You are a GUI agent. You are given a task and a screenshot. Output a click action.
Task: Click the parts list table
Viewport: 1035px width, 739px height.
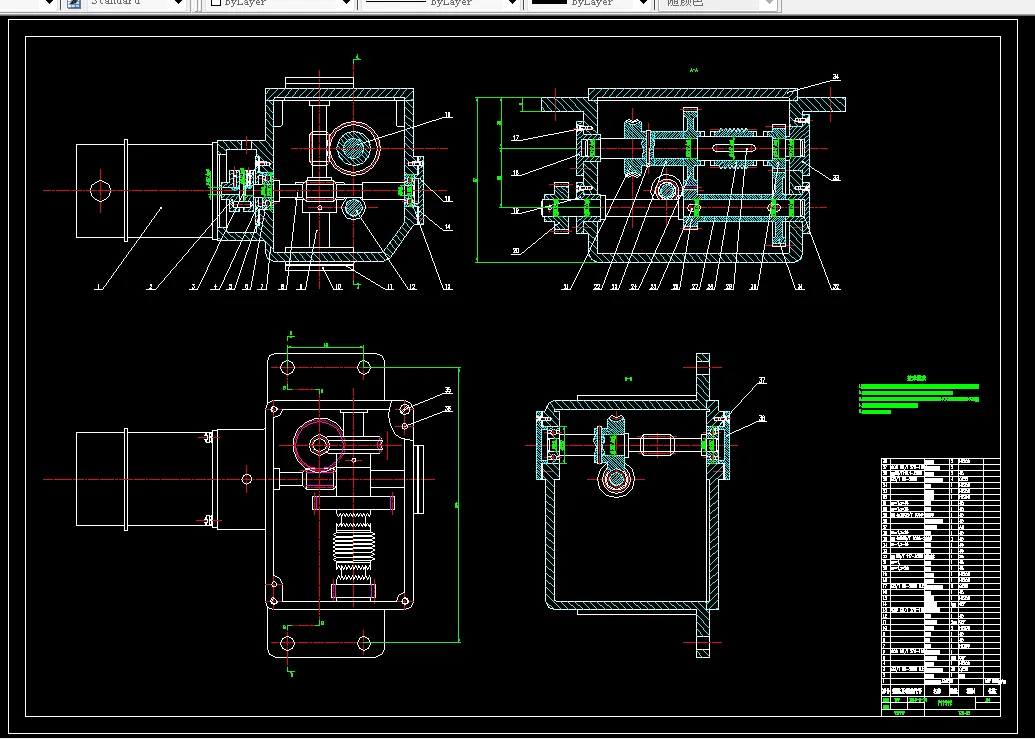point(940,570)
